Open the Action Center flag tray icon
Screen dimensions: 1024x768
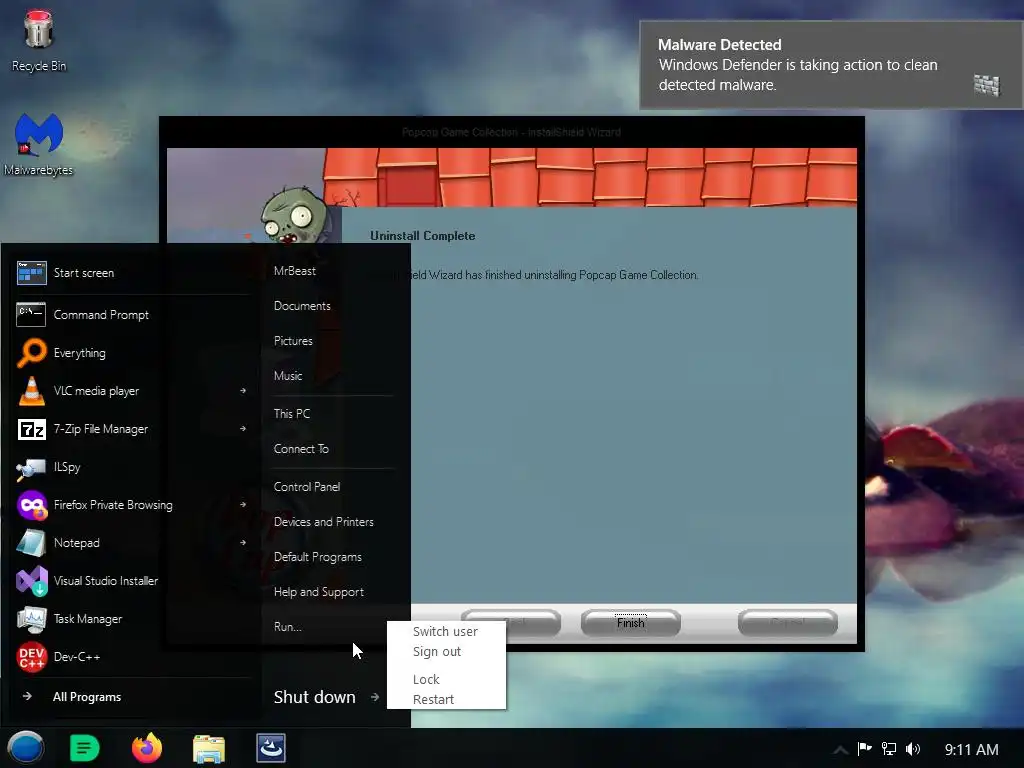pos(865,748)
